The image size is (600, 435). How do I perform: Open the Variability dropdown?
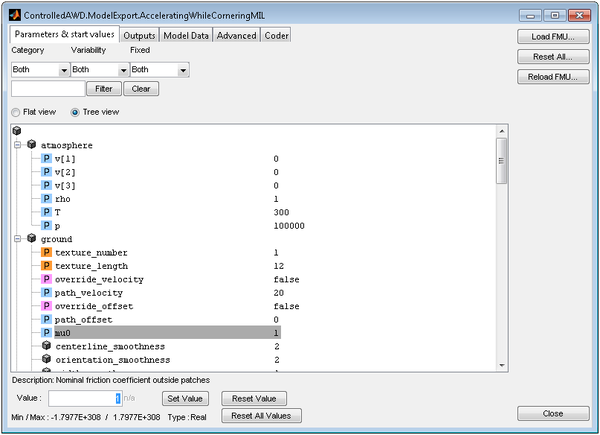coord(99,70)
